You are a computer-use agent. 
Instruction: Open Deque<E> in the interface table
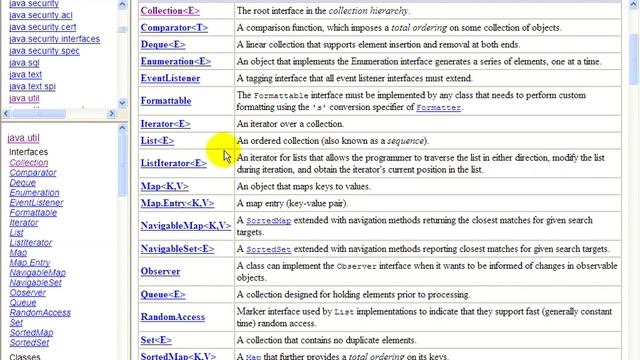(x=163, y=44)
